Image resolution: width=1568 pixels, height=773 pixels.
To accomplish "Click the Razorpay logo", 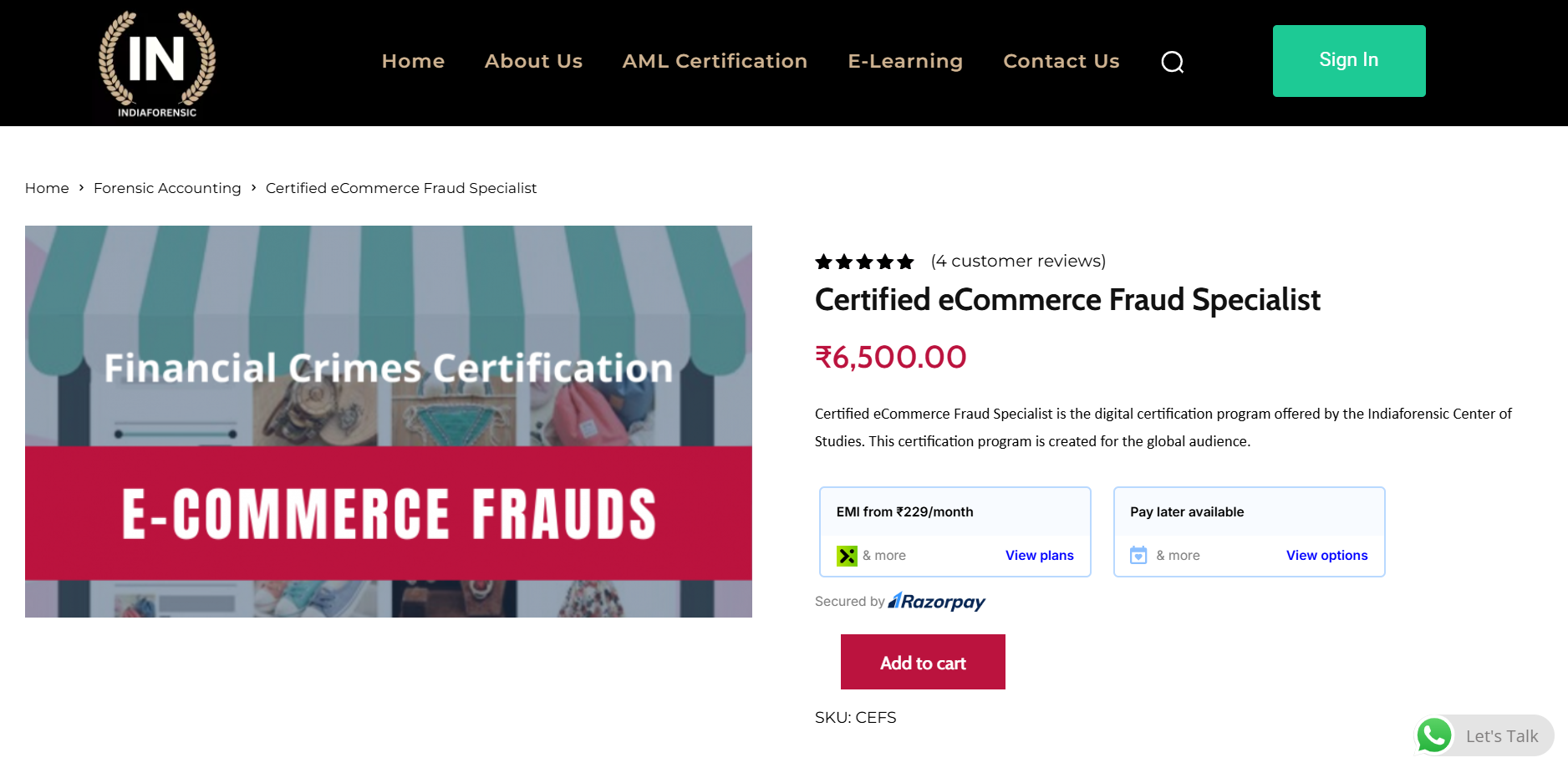I will click(937, 602).
